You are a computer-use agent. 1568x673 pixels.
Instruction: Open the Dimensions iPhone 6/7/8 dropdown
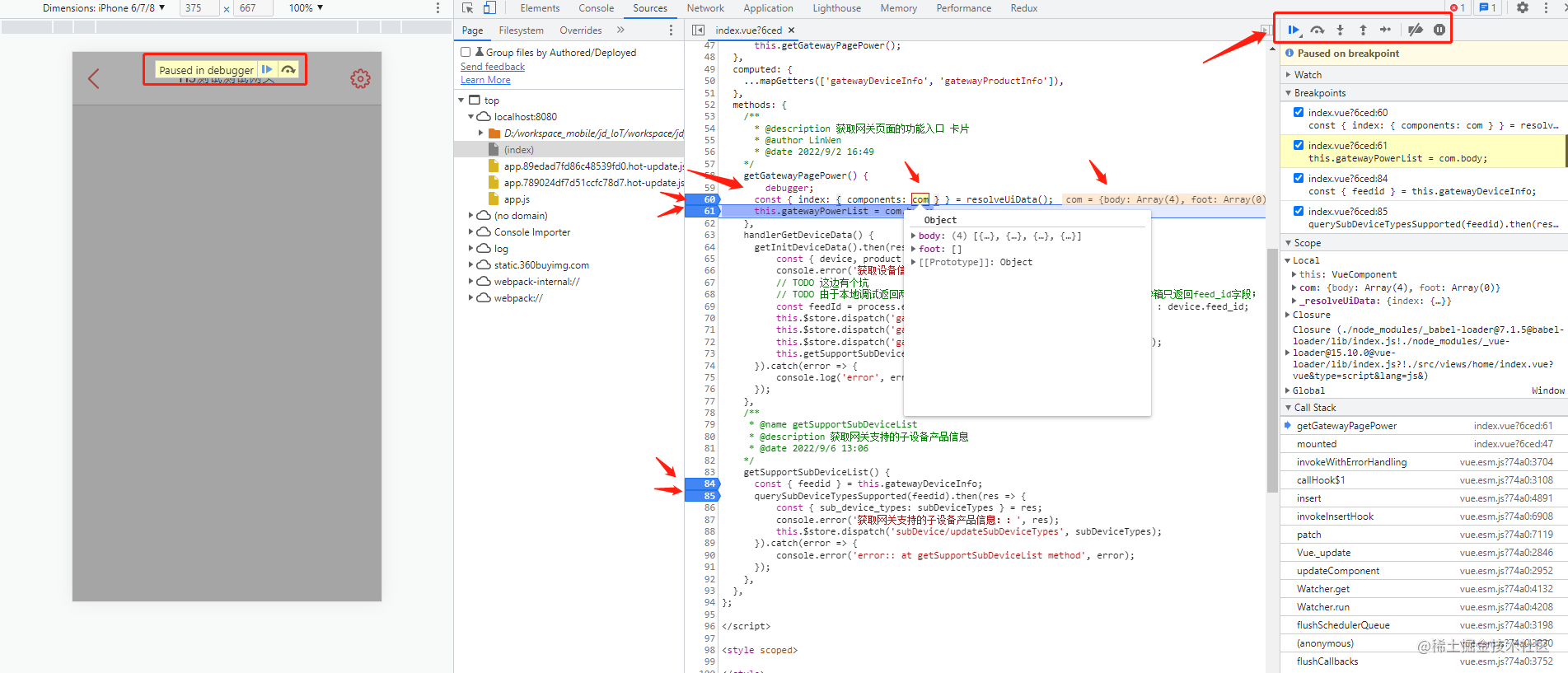[x=104, y=8]
